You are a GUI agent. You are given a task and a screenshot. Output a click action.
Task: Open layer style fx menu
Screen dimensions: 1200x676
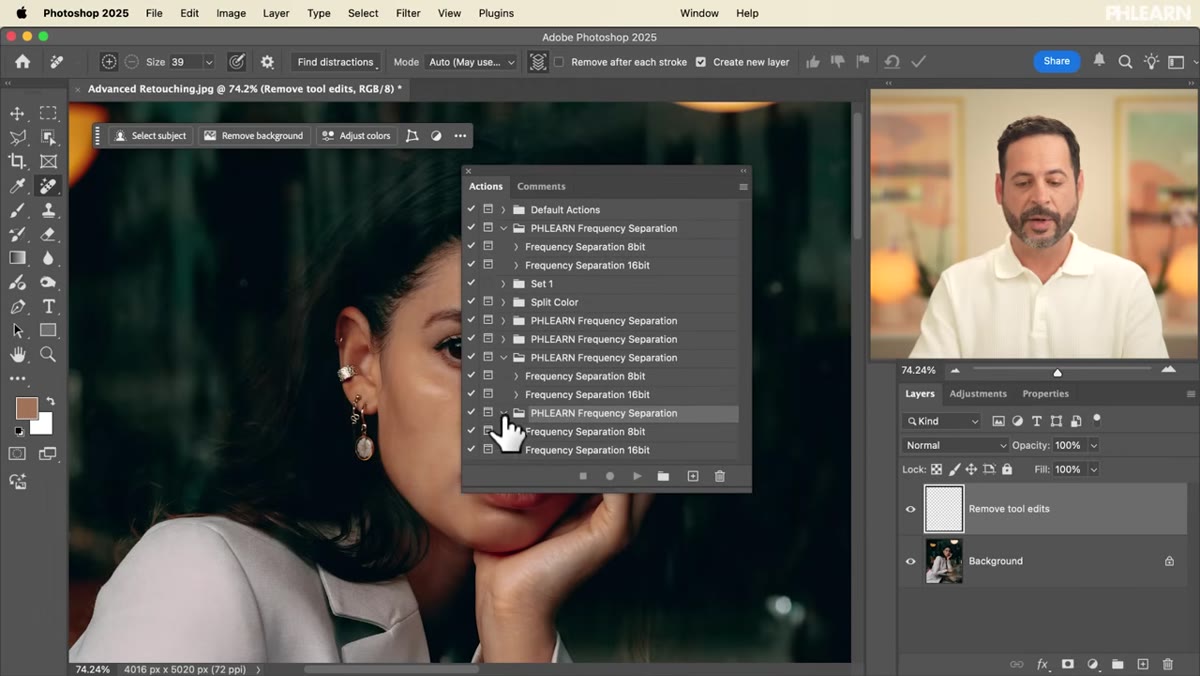1042,664
